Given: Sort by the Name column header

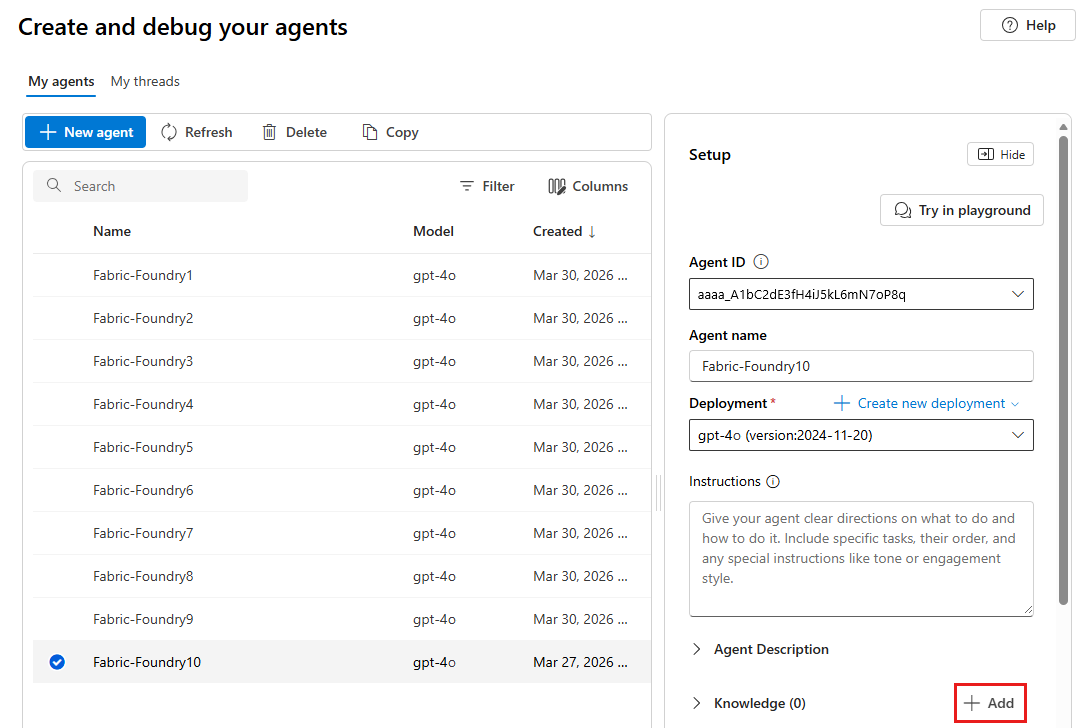Looking at the screenshot, I should [112, 232].
